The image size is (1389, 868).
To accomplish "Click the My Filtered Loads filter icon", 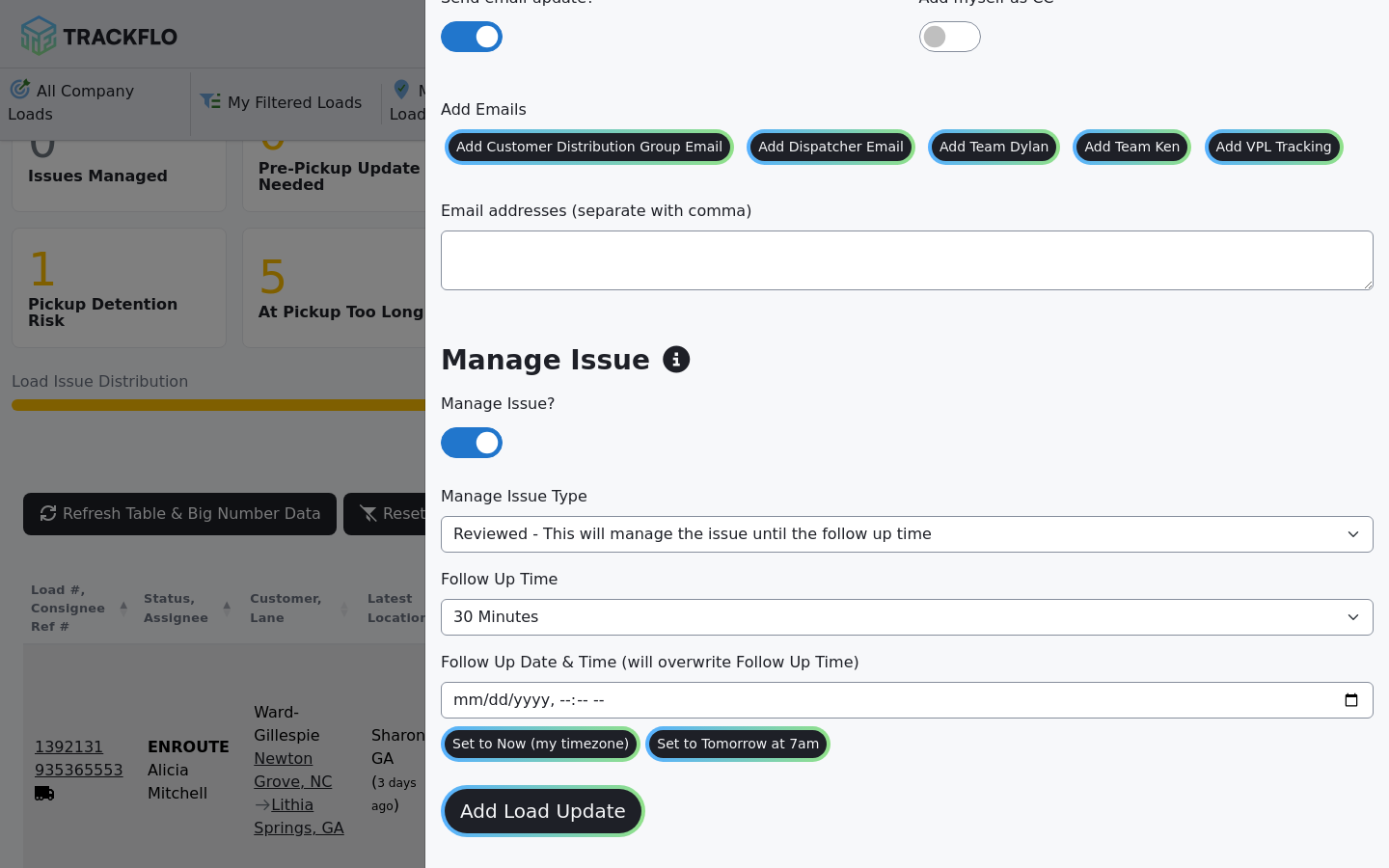I will point(210,101).
